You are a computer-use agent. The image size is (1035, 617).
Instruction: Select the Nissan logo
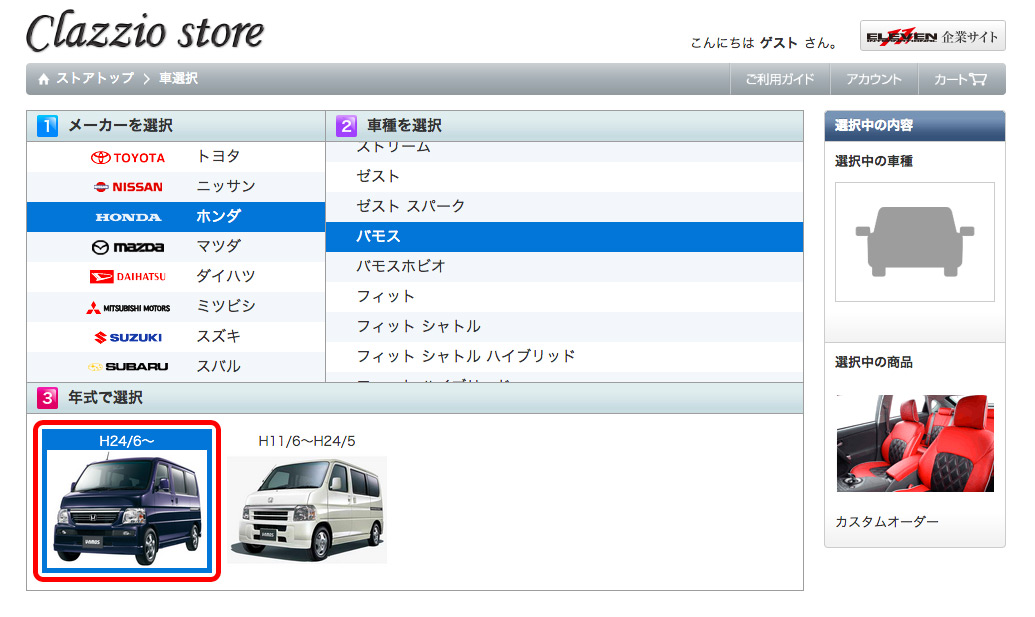tap(128, 187)
